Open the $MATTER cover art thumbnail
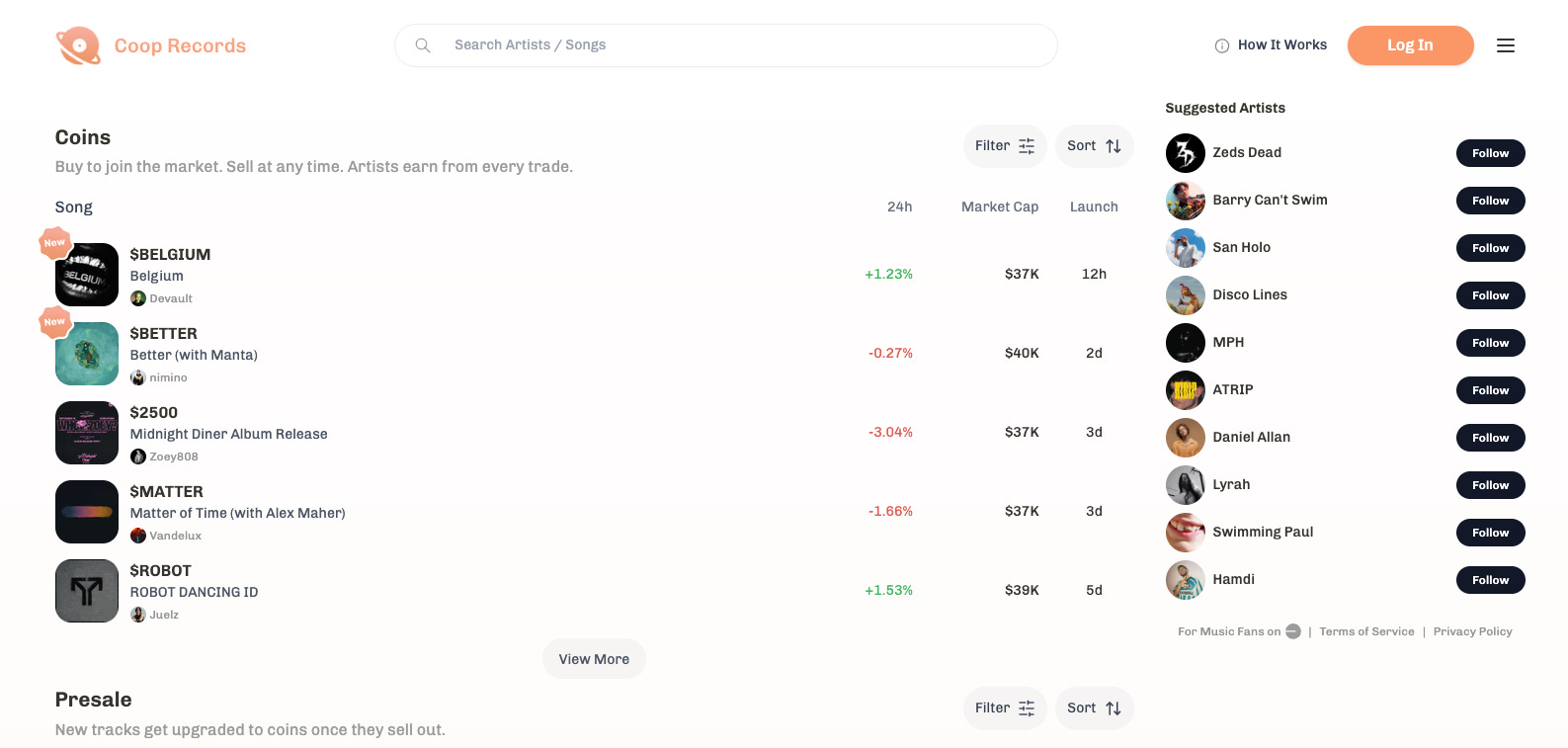Screen dimensions: 1568x748 click(87, 512)
